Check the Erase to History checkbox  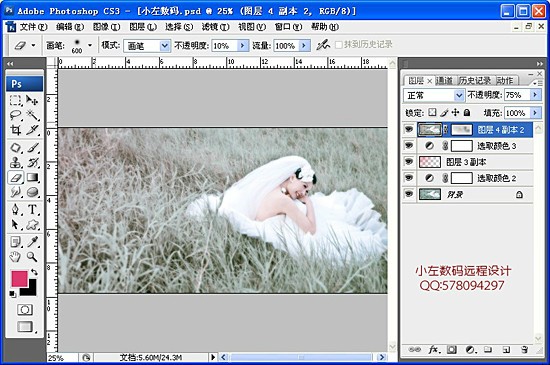(x=338, y=45)
